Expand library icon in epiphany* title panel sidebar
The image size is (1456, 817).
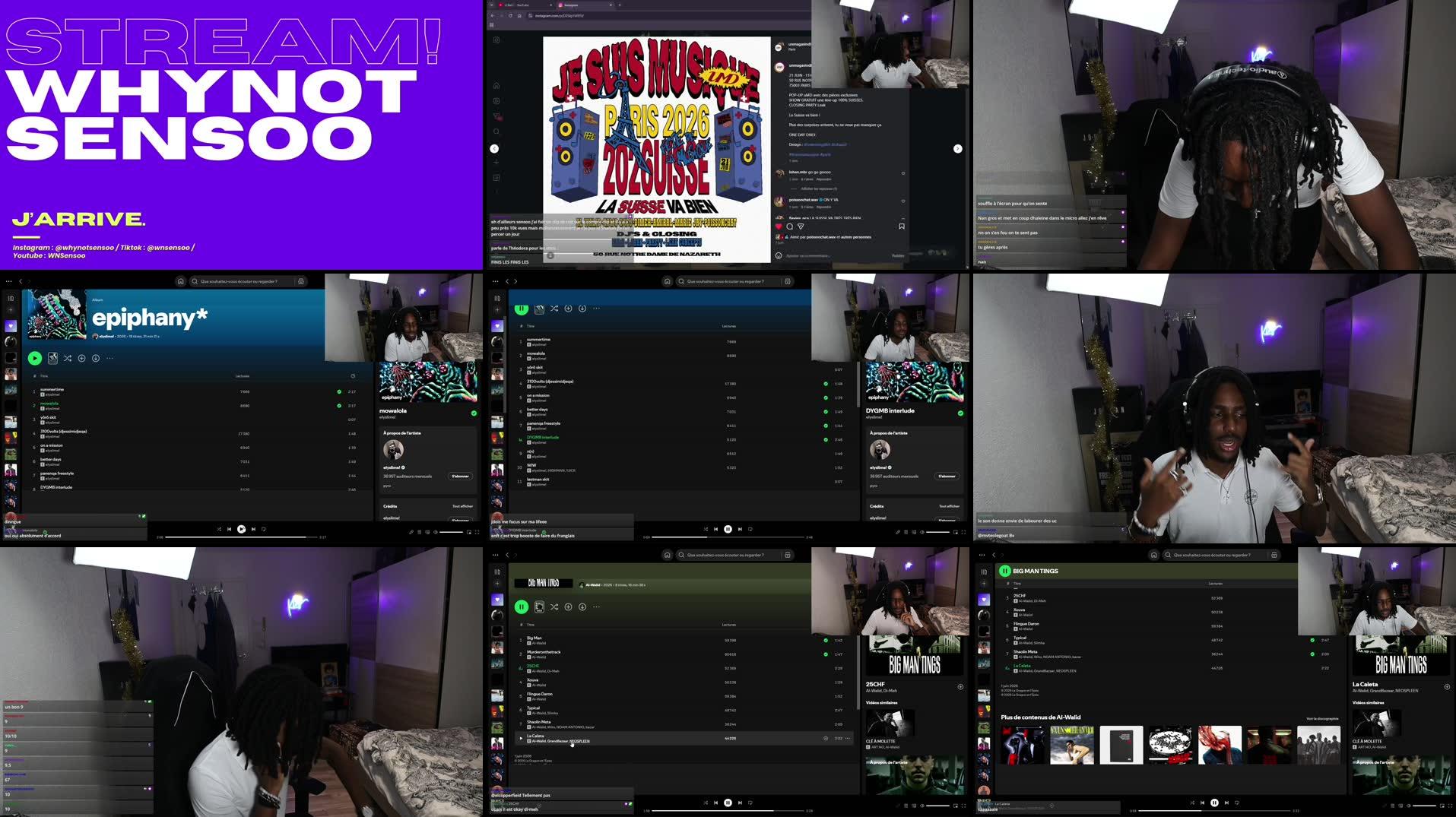pyautogui.click(x=11, y=298)
